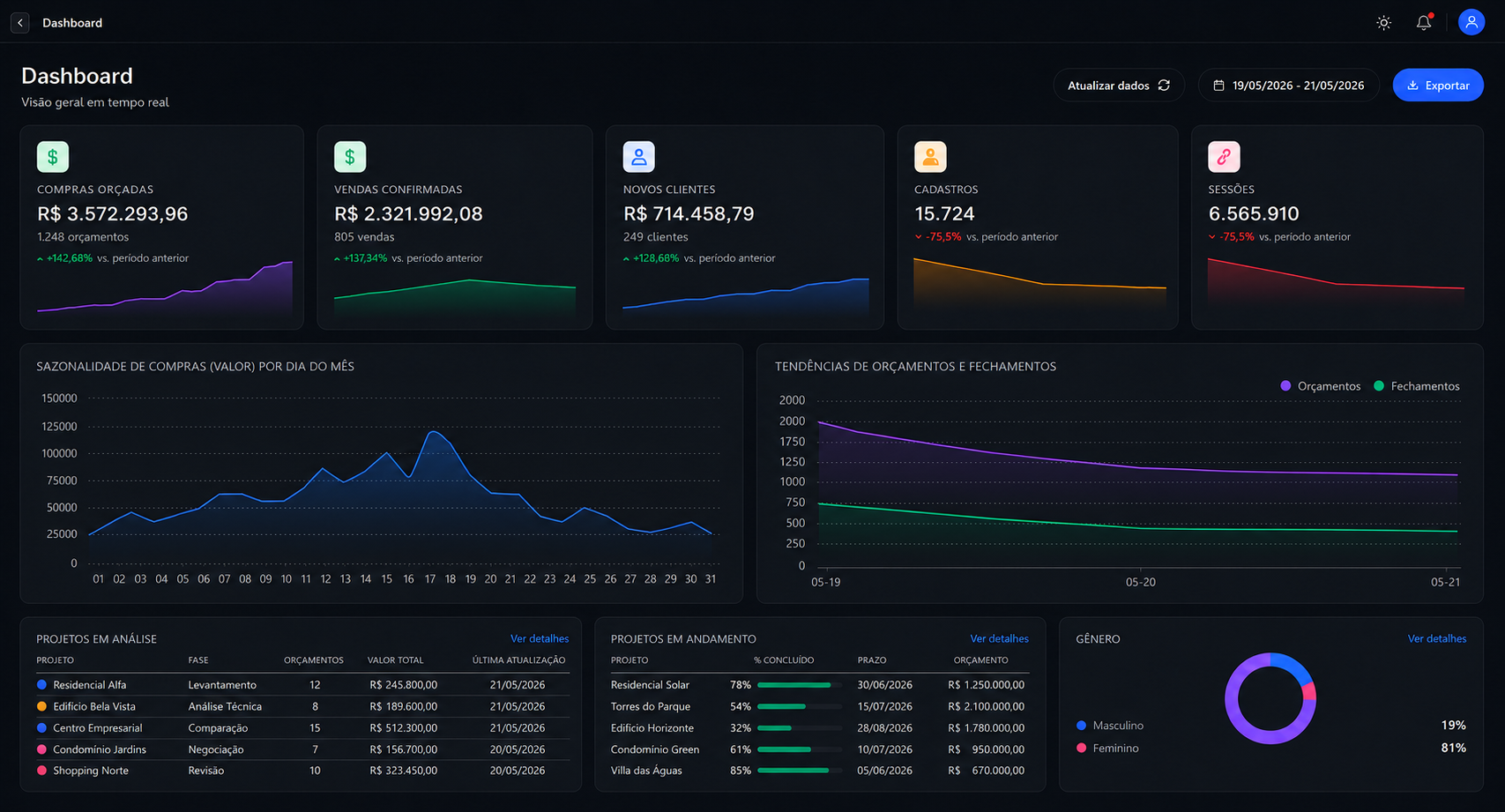The image size is (1505, 812).
Task: Toggle the Orçamentos legend series
Action: [x=1320, y=386]
